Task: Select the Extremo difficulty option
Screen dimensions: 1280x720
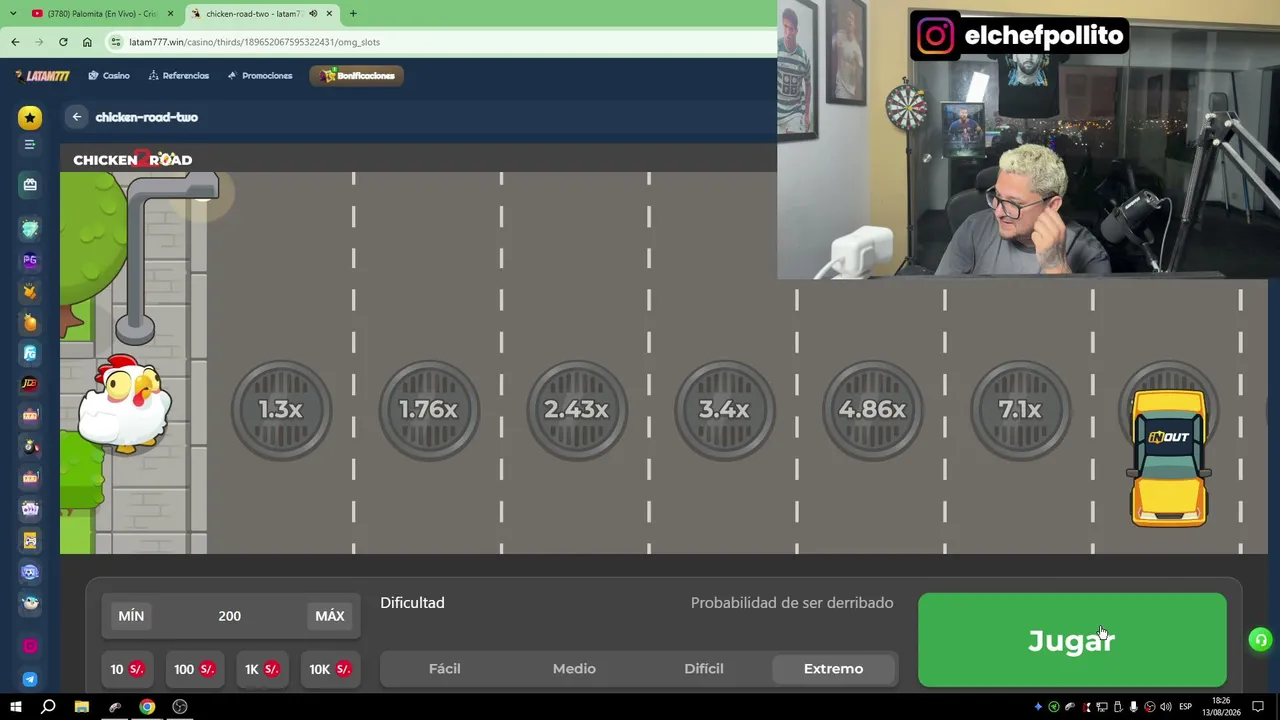Action: [x=833, y=669]
